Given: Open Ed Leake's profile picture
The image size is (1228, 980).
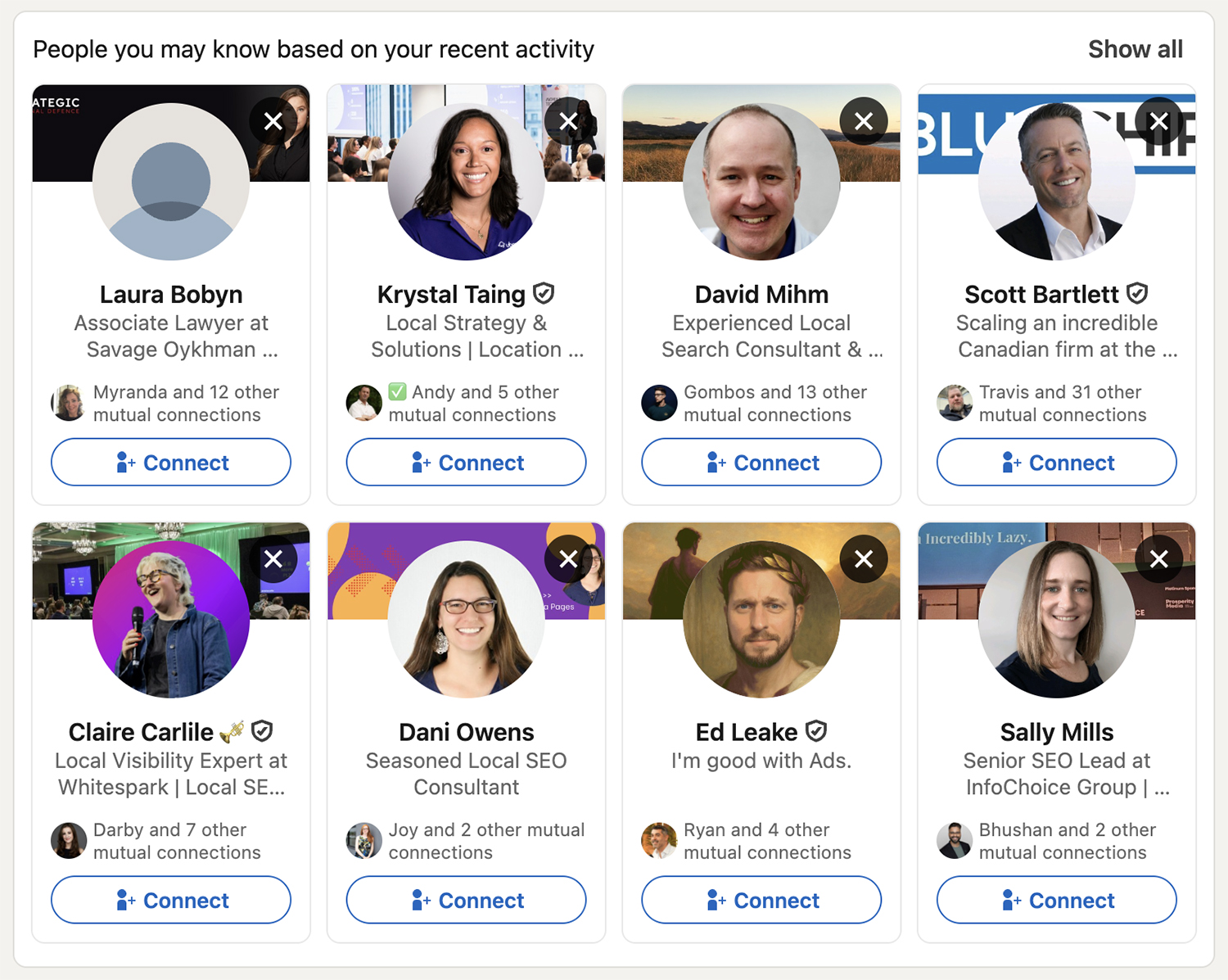Looking at the screenshot, I should coord(761,619).
